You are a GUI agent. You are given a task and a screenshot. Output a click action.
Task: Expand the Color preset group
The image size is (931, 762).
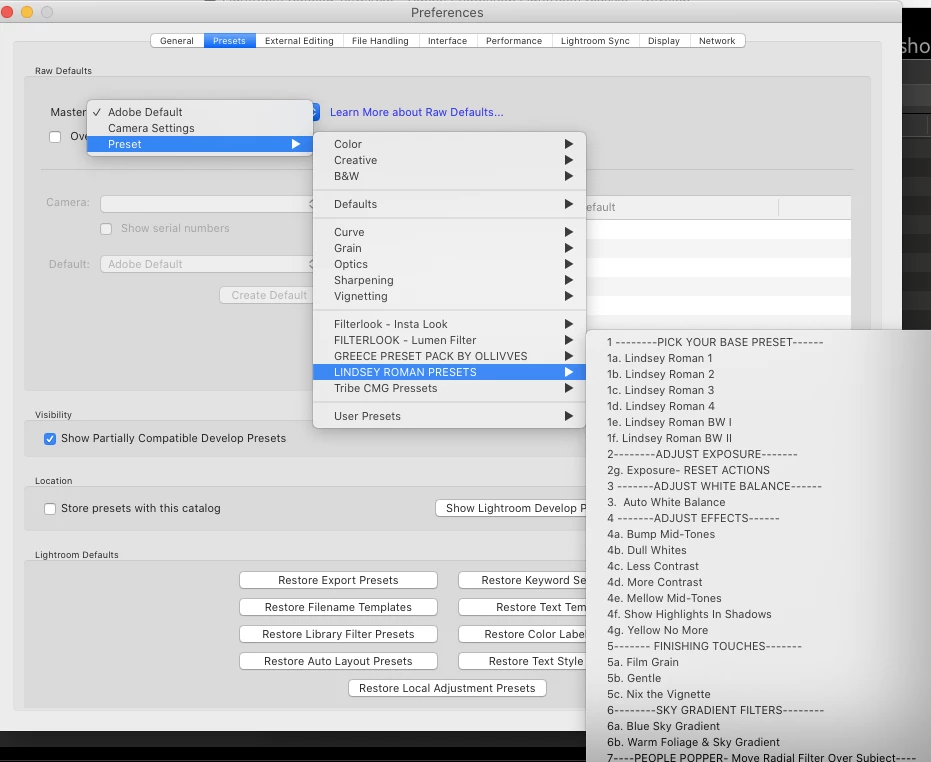click(449, 144)
